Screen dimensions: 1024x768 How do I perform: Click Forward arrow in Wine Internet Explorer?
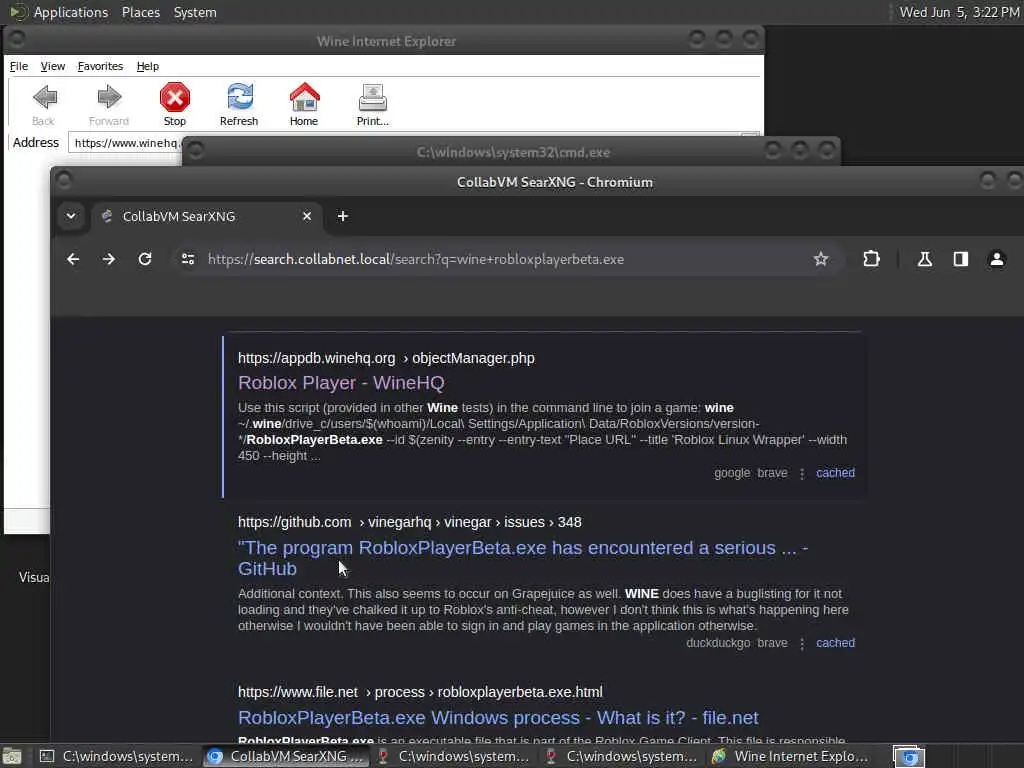(109, 98)
